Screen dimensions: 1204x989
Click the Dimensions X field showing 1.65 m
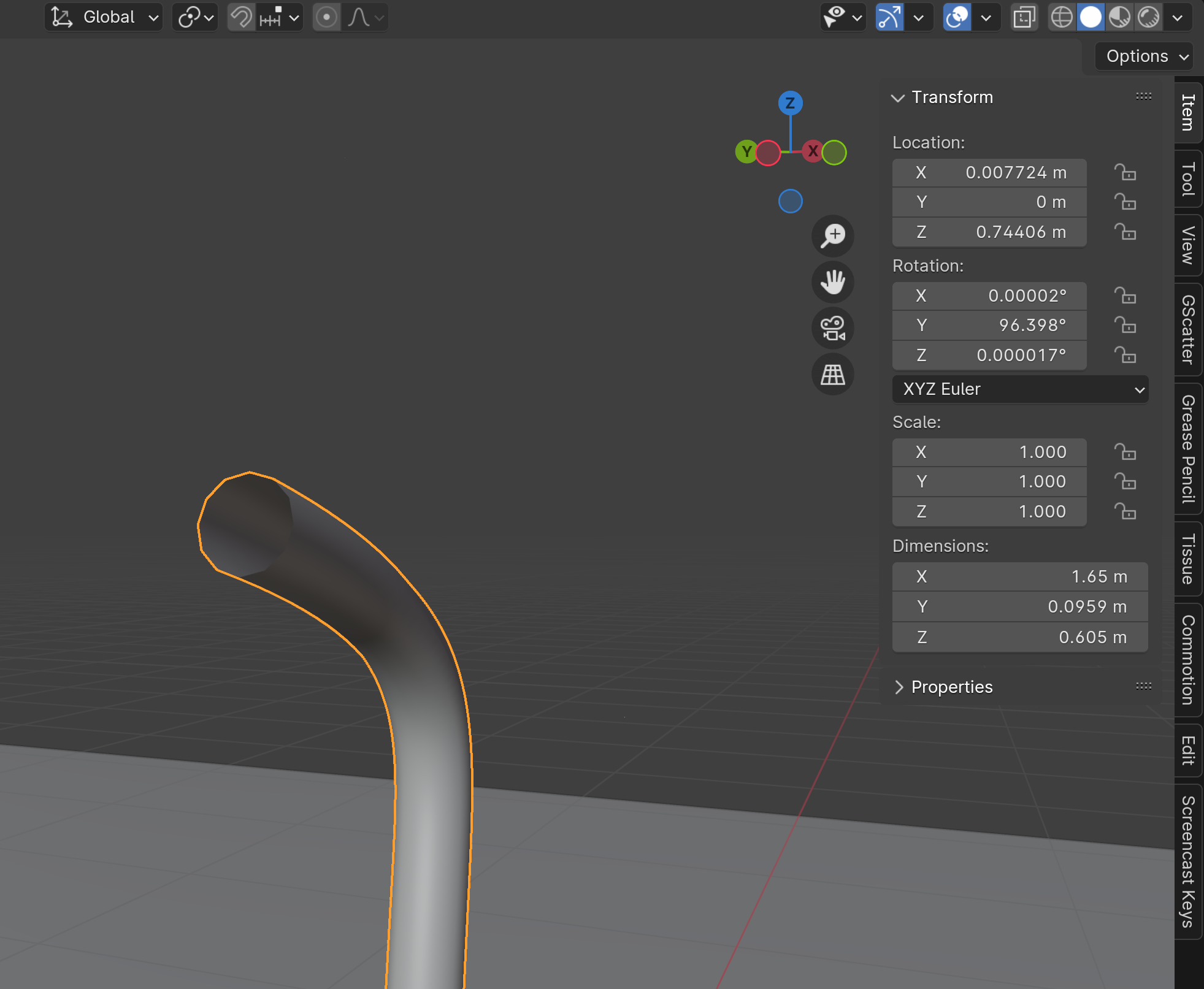tap(1020, 577)
